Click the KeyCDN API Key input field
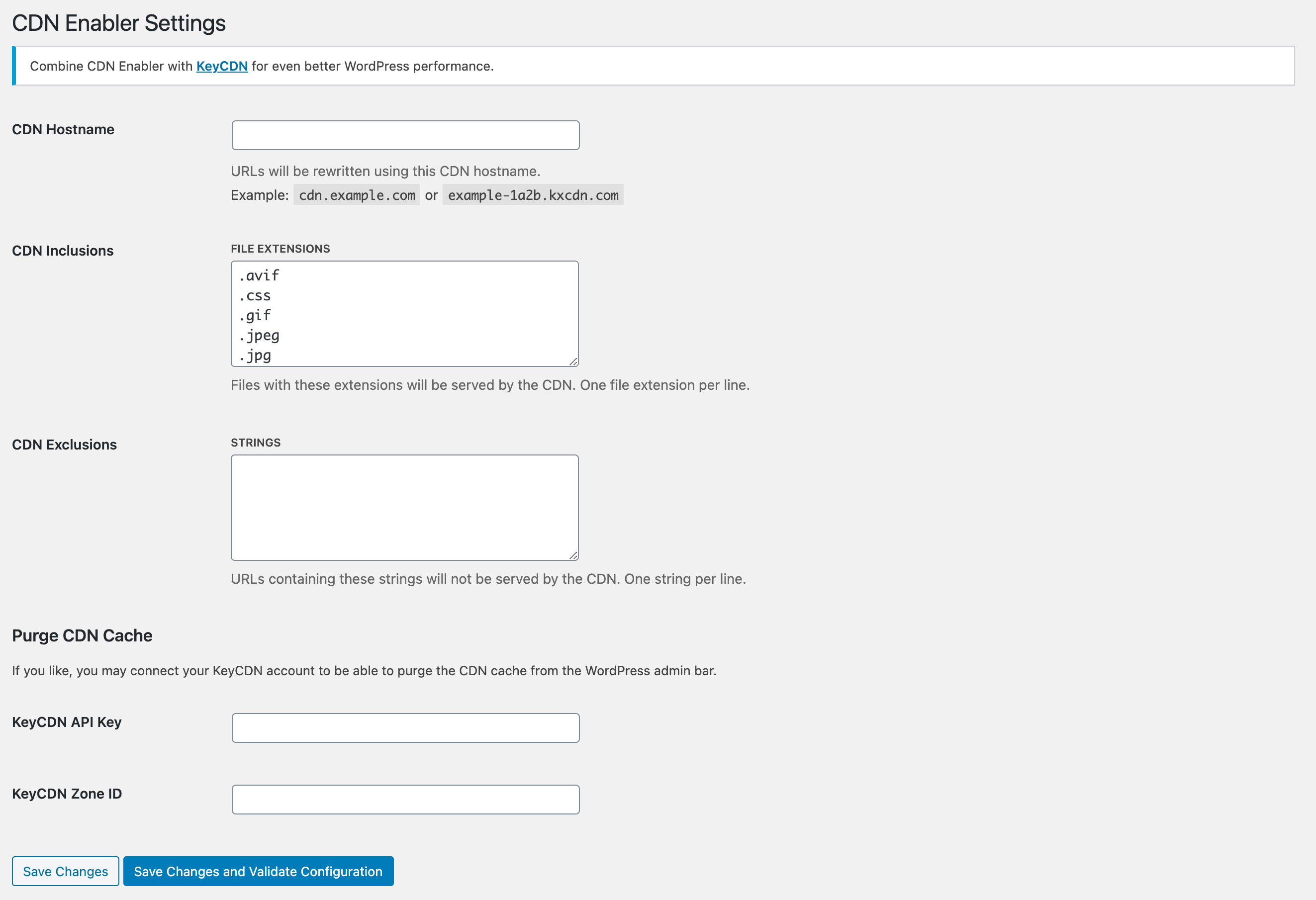 pyautogui.click(x=405, y=727)
